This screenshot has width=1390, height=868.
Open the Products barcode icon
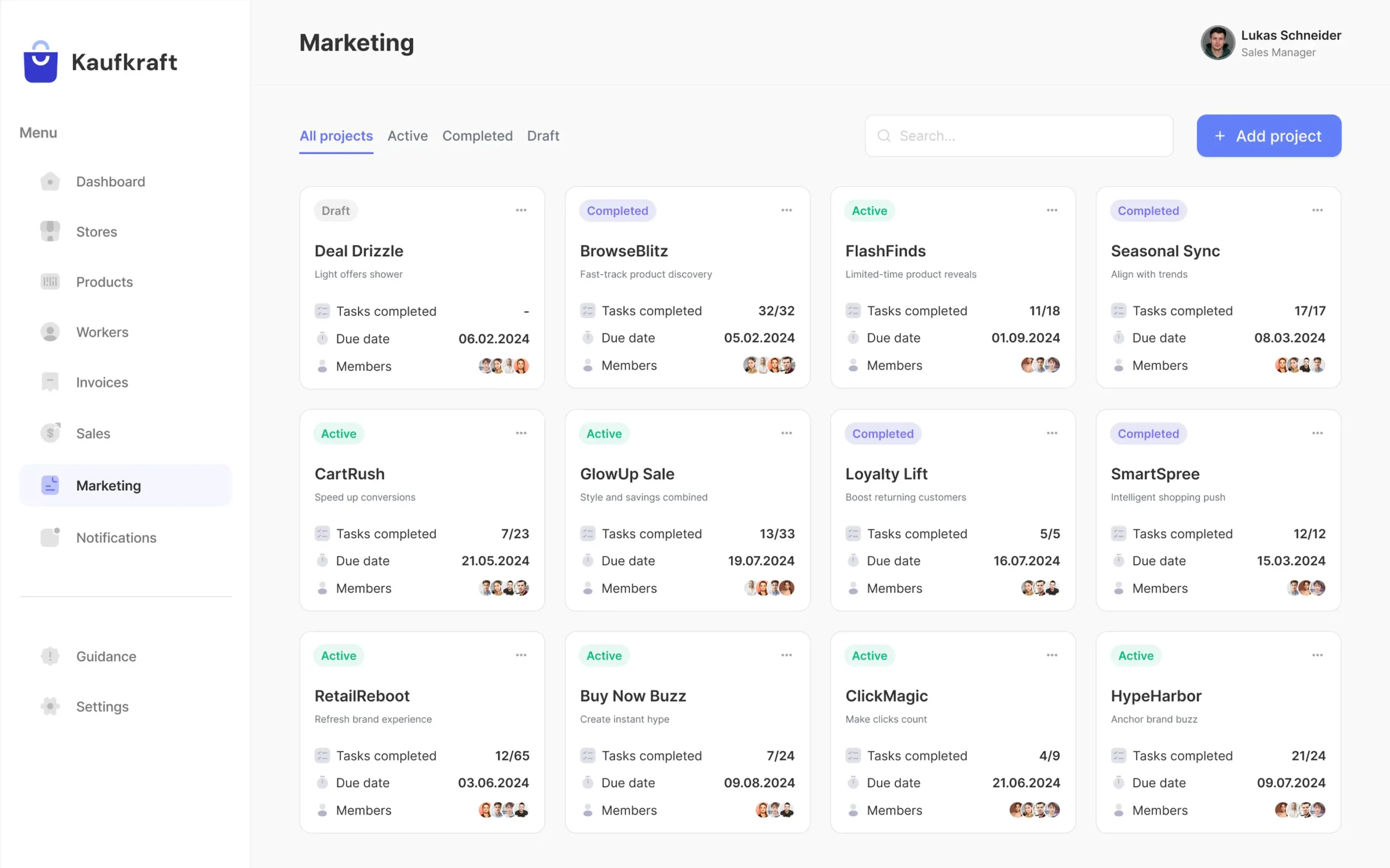50,281
